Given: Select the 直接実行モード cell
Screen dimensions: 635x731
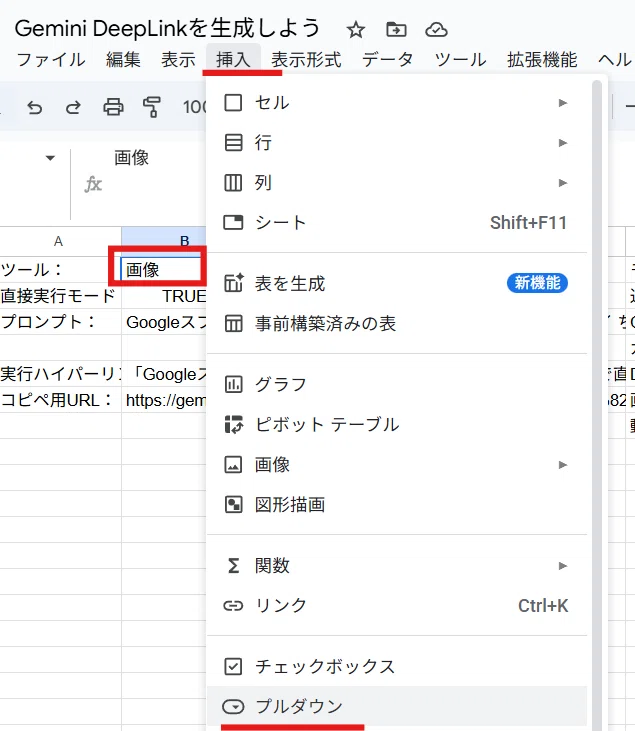Looking at the screenshot, I should [60, 296].
